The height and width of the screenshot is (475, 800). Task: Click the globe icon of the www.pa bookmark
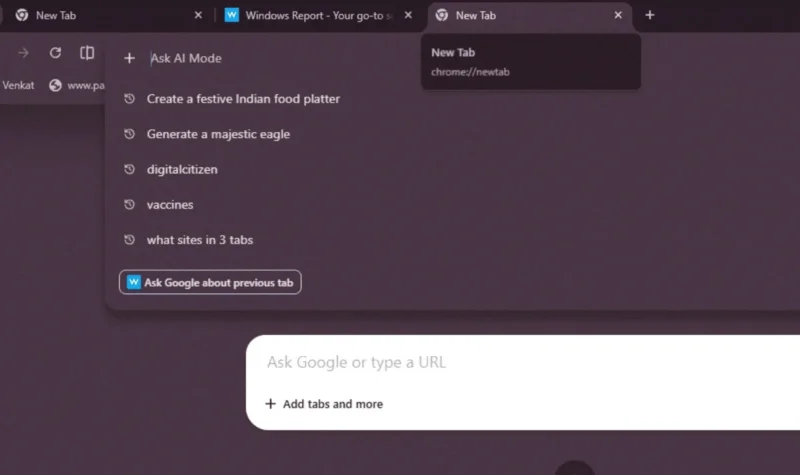pos(55,85)
